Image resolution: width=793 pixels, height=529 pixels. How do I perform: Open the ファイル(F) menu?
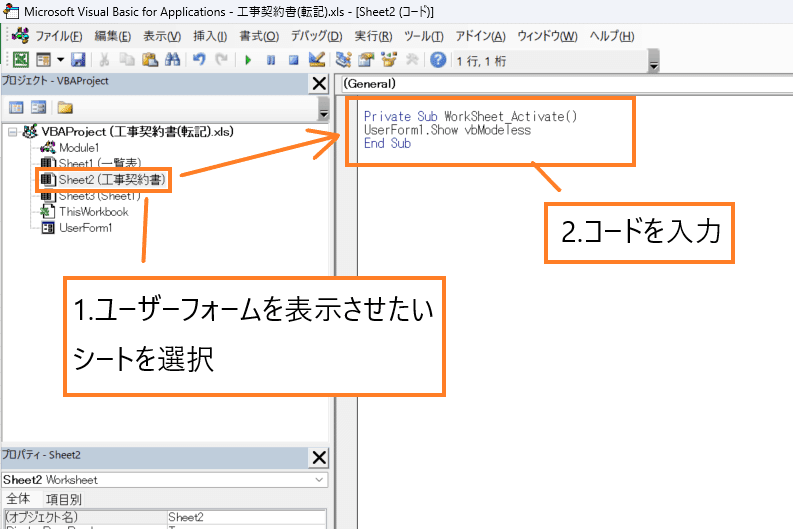click(59, 36)
